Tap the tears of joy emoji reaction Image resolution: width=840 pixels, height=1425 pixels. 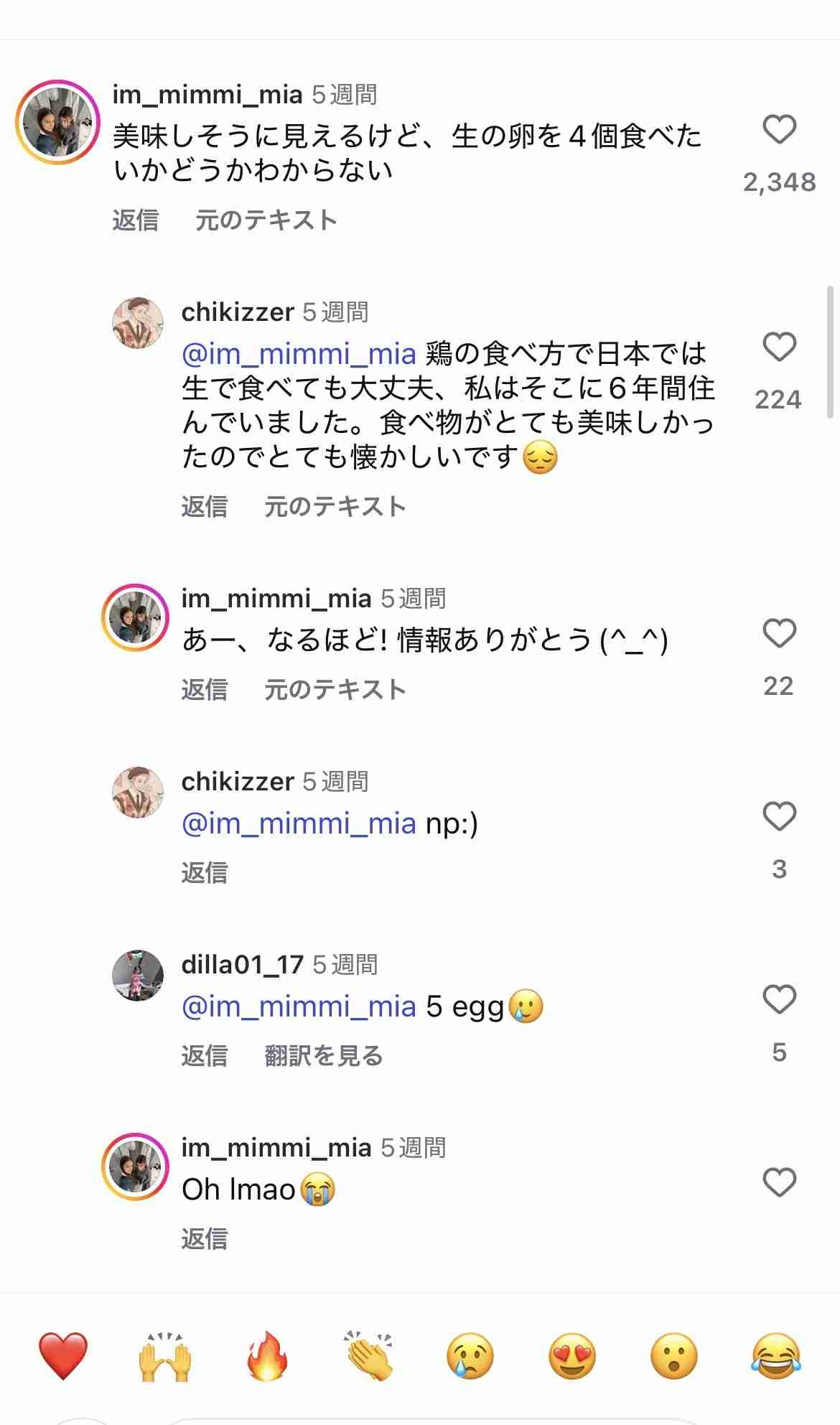pyautogui.click(x=776, y=1355)
